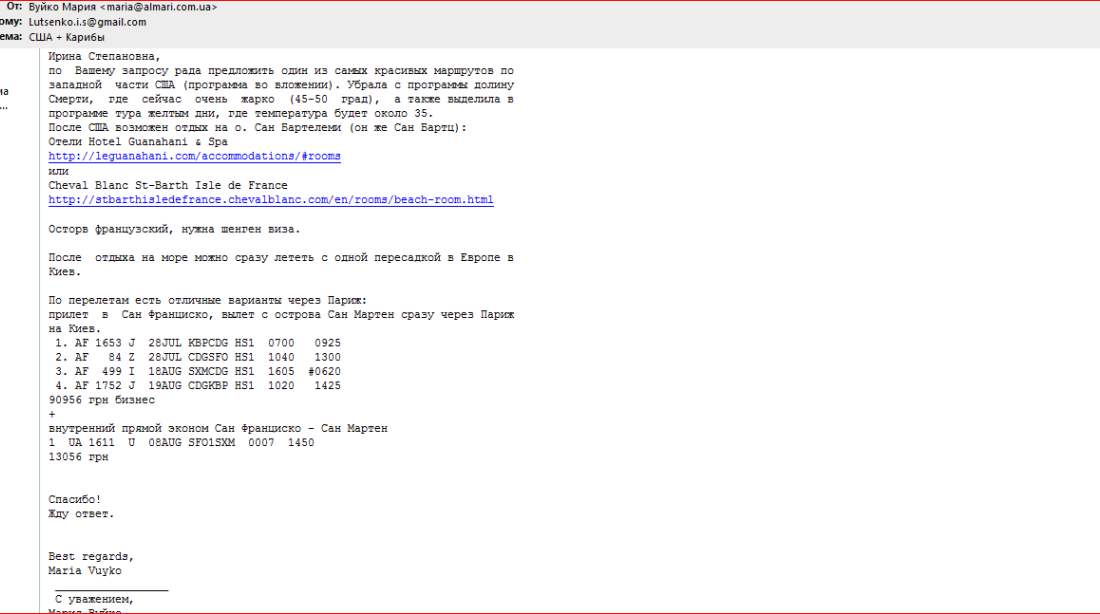Click the sentence about the Schengen visa
Viewport: 1100px width, 614px height.
[x=174, y=229]
